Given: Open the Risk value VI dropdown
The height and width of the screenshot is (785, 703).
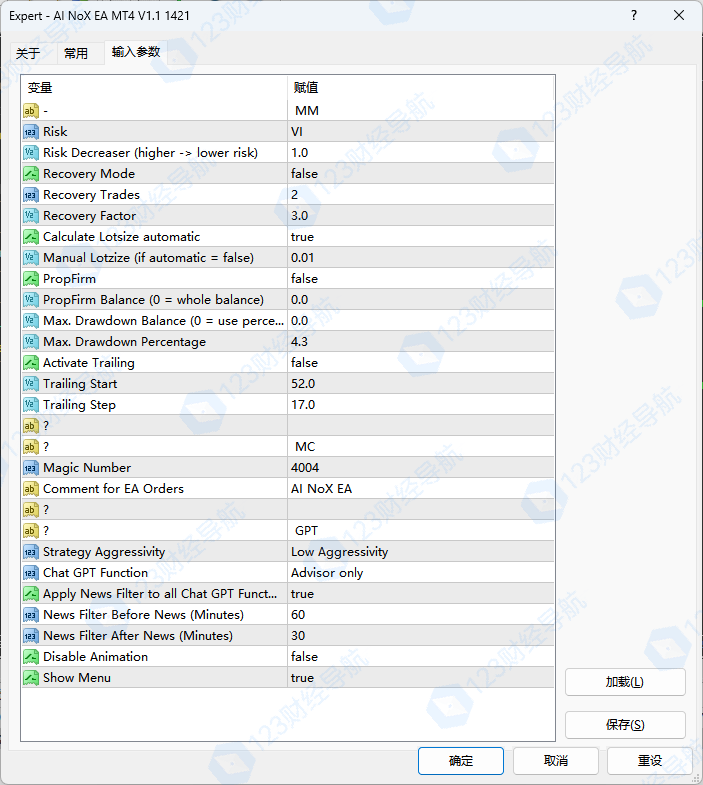Looking at the screenshot, I should tap(421, 132).
